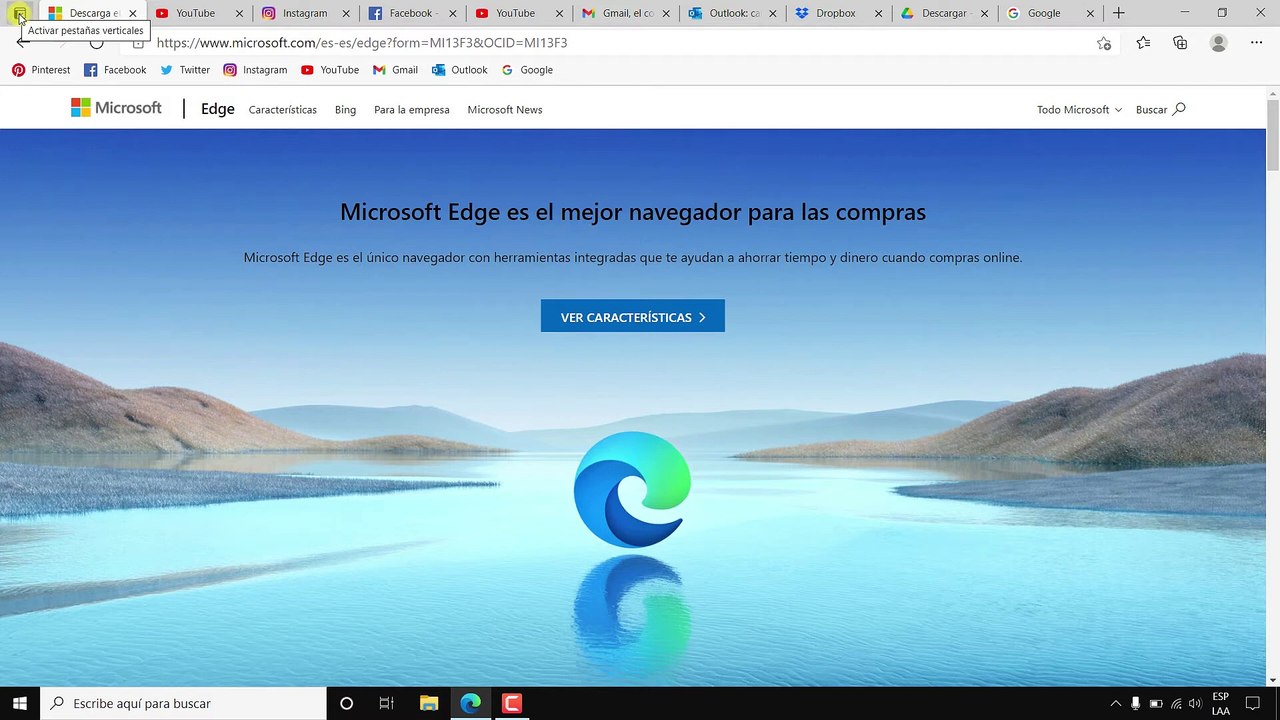Open the ESP LAA language indicator
Screen dimensions: 1280x720
1220,703
